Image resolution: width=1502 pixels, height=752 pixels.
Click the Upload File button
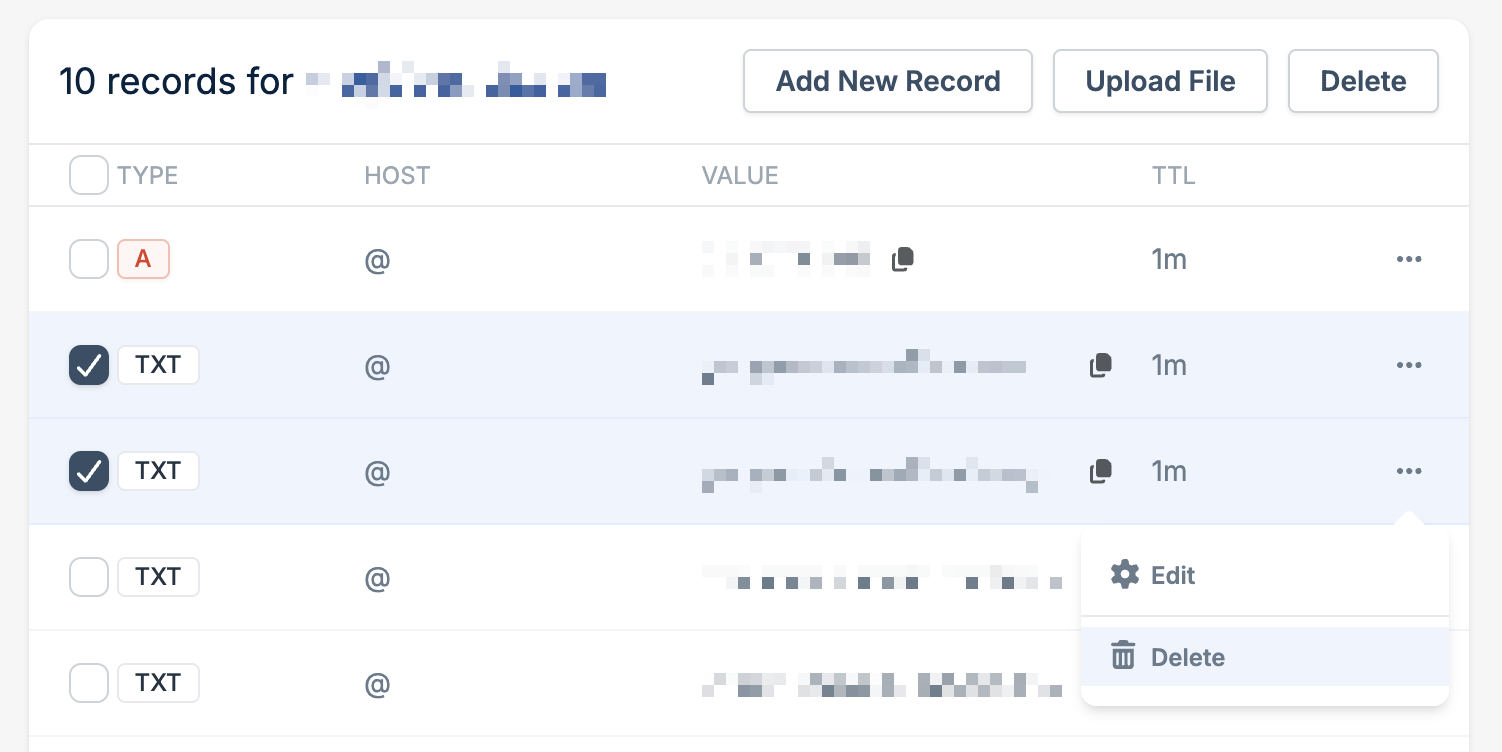click(1160, 81)
